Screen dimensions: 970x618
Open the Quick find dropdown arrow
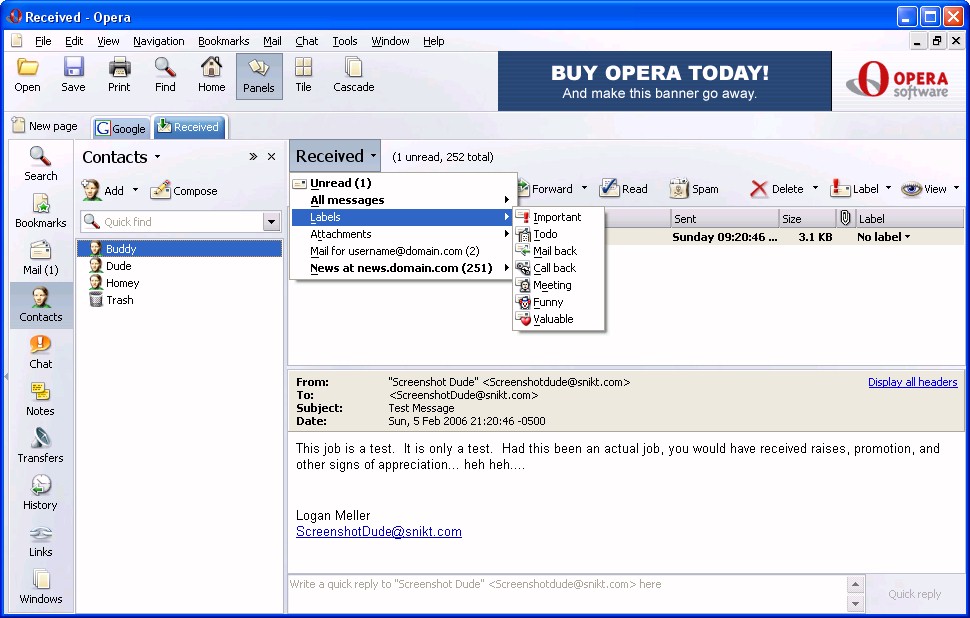coord(272,221)
